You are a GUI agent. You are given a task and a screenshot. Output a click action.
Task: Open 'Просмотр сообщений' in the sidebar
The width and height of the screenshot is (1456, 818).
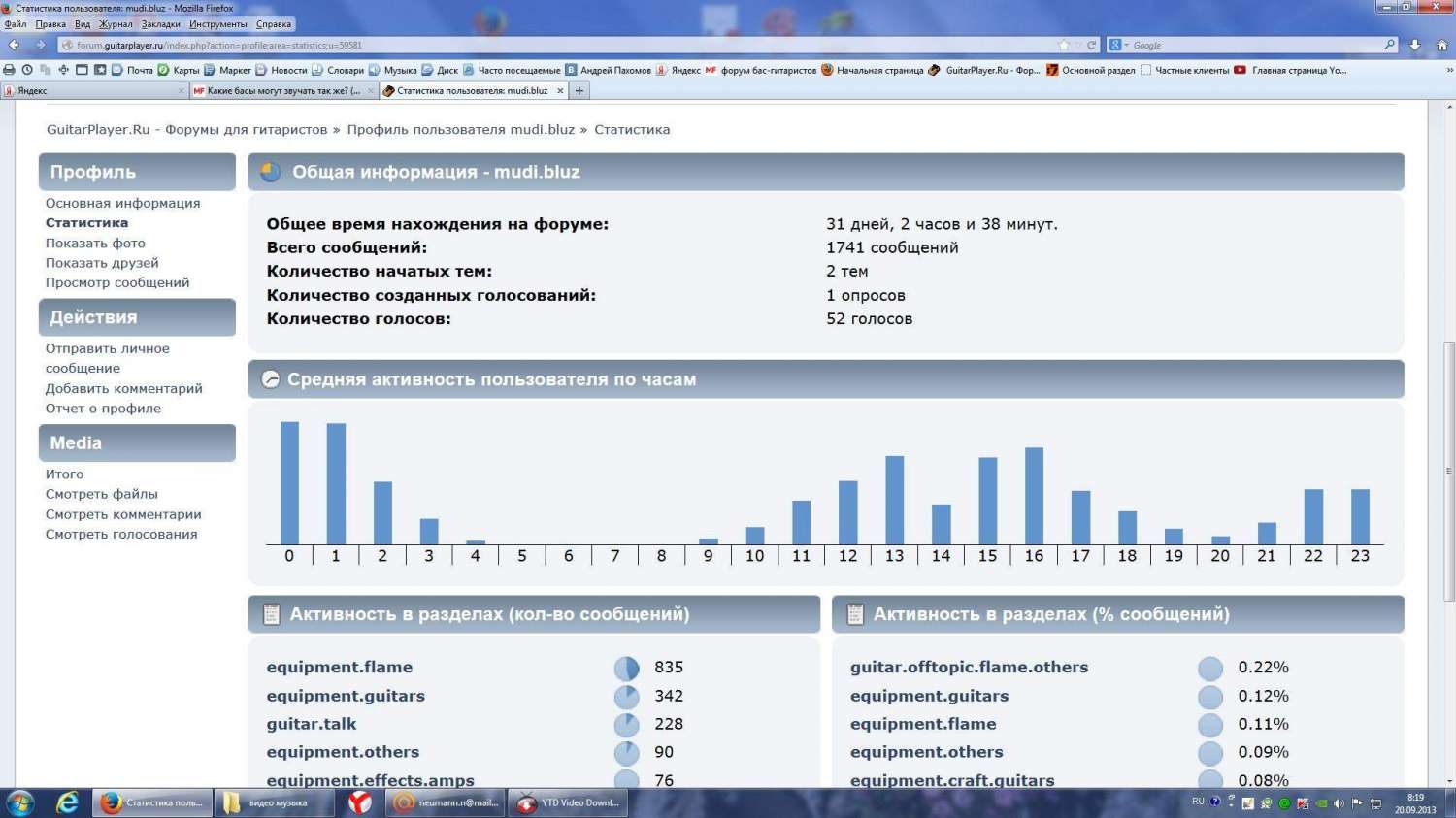[117, 282]
